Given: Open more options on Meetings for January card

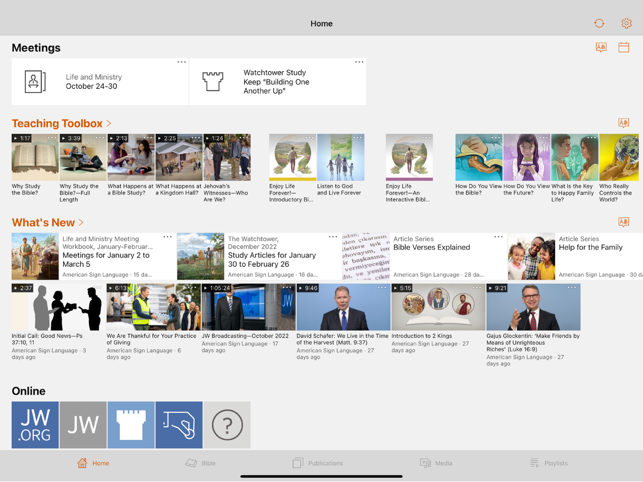Looking at the screenshot, I should coord(168,237).
